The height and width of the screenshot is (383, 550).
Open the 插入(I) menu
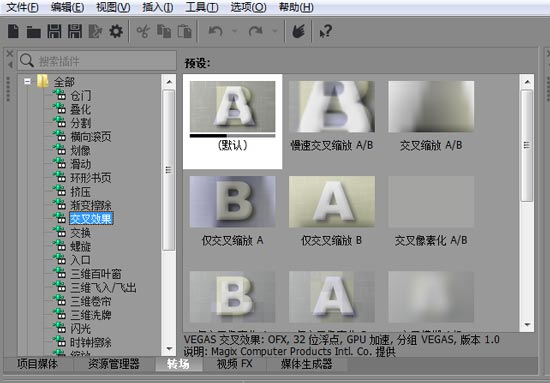pyautogui.click(x=157, y=7)
